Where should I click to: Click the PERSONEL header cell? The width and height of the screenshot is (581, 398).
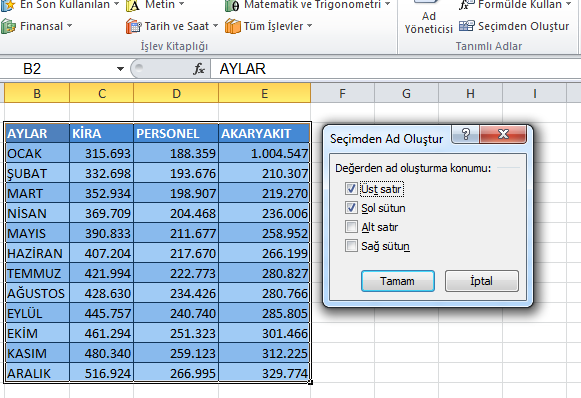pyautogui.click(x=176, y=133)
